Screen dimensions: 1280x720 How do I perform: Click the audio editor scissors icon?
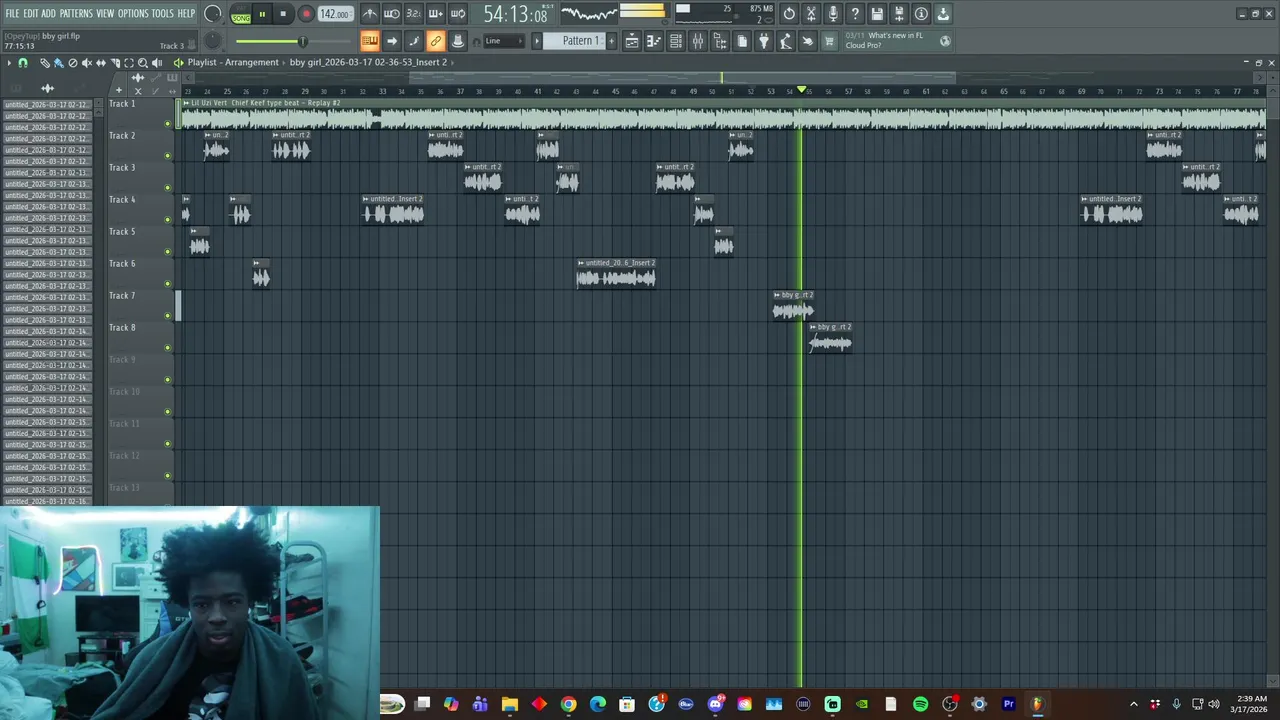pos(811,14)
